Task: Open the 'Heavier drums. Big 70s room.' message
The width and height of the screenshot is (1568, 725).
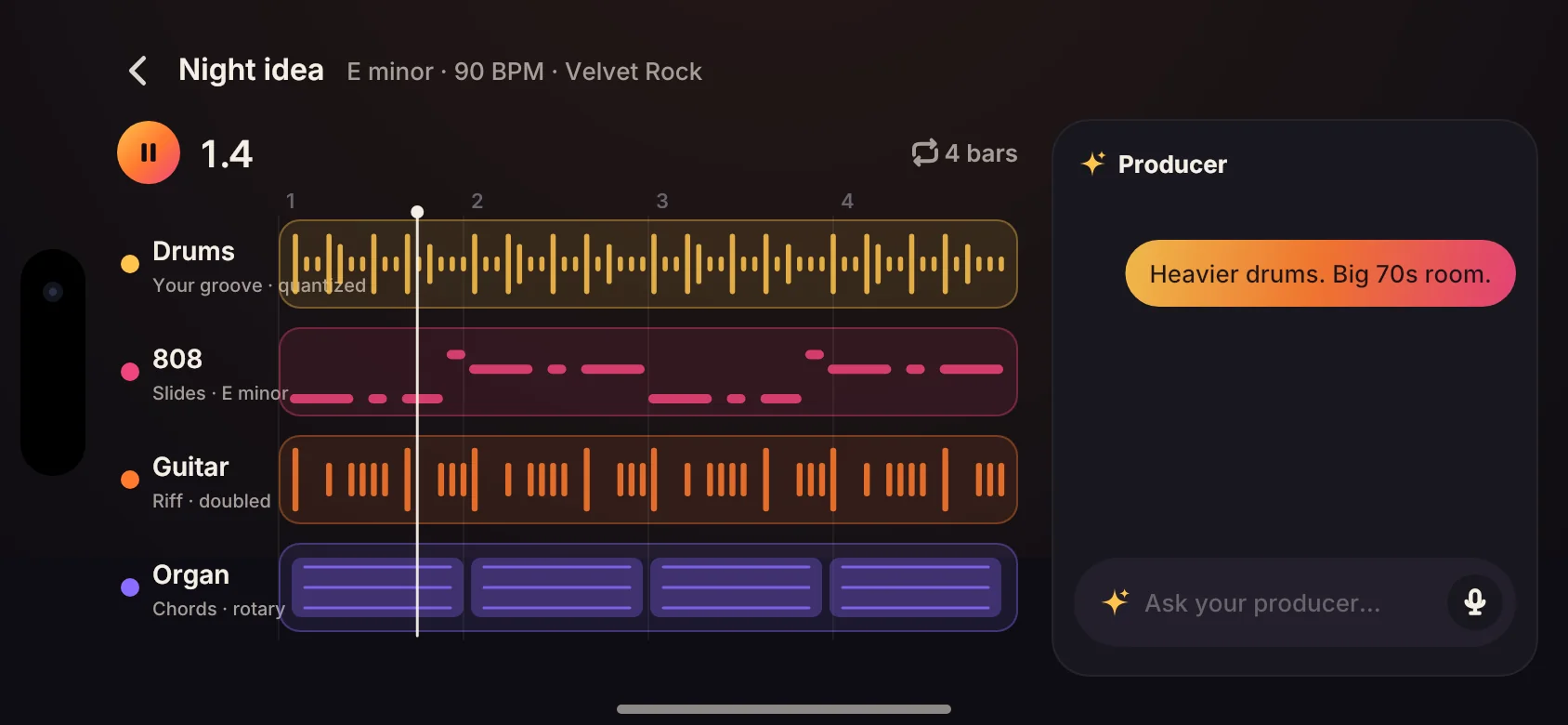Action: tap(1320, 273)
